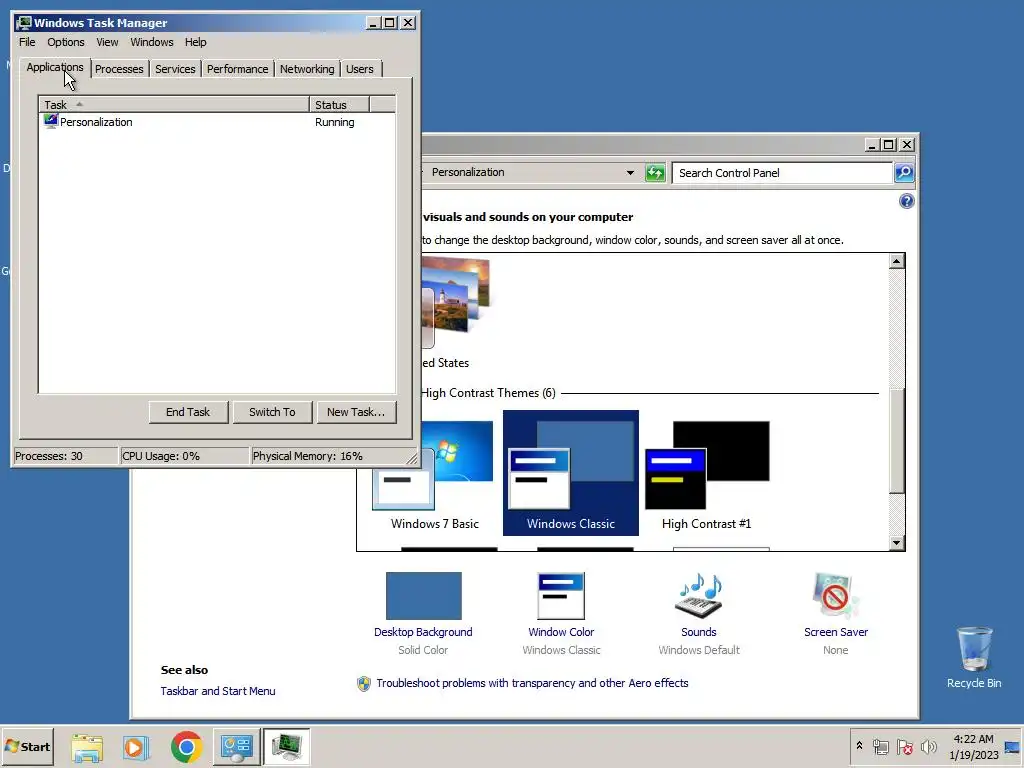Viewport: 1024px width, 768px height.
Task: Sort applications by Task column header
Action: click(x=174, y=104)
